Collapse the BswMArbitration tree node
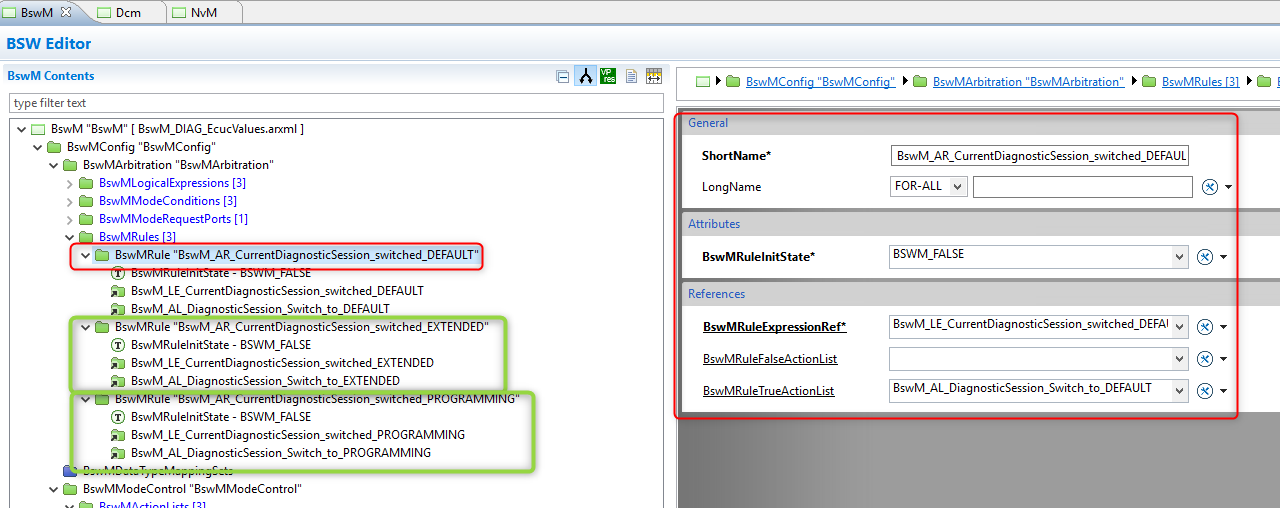Image resolution: width=1280 pixels, height=508 pixels. (x=54, y=165)
